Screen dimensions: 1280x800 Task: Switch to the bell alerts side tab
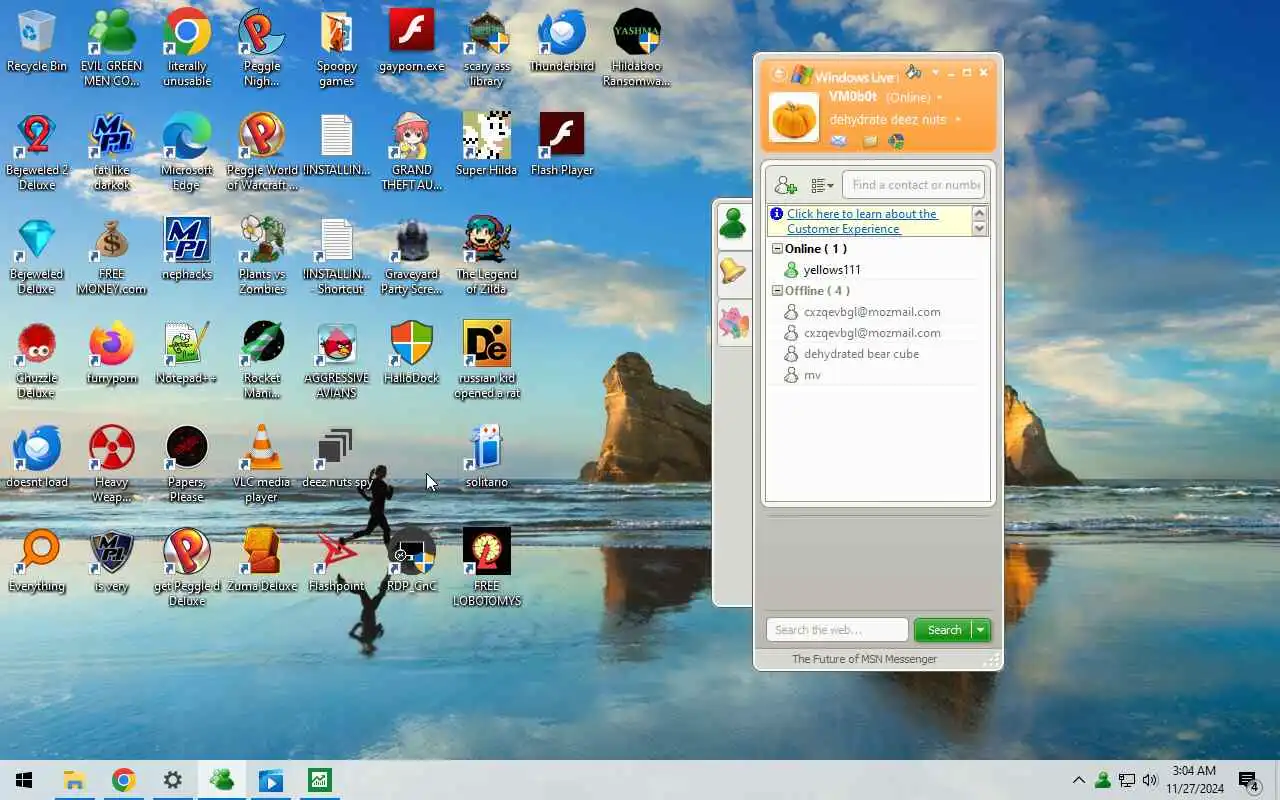tap(734, 271)
